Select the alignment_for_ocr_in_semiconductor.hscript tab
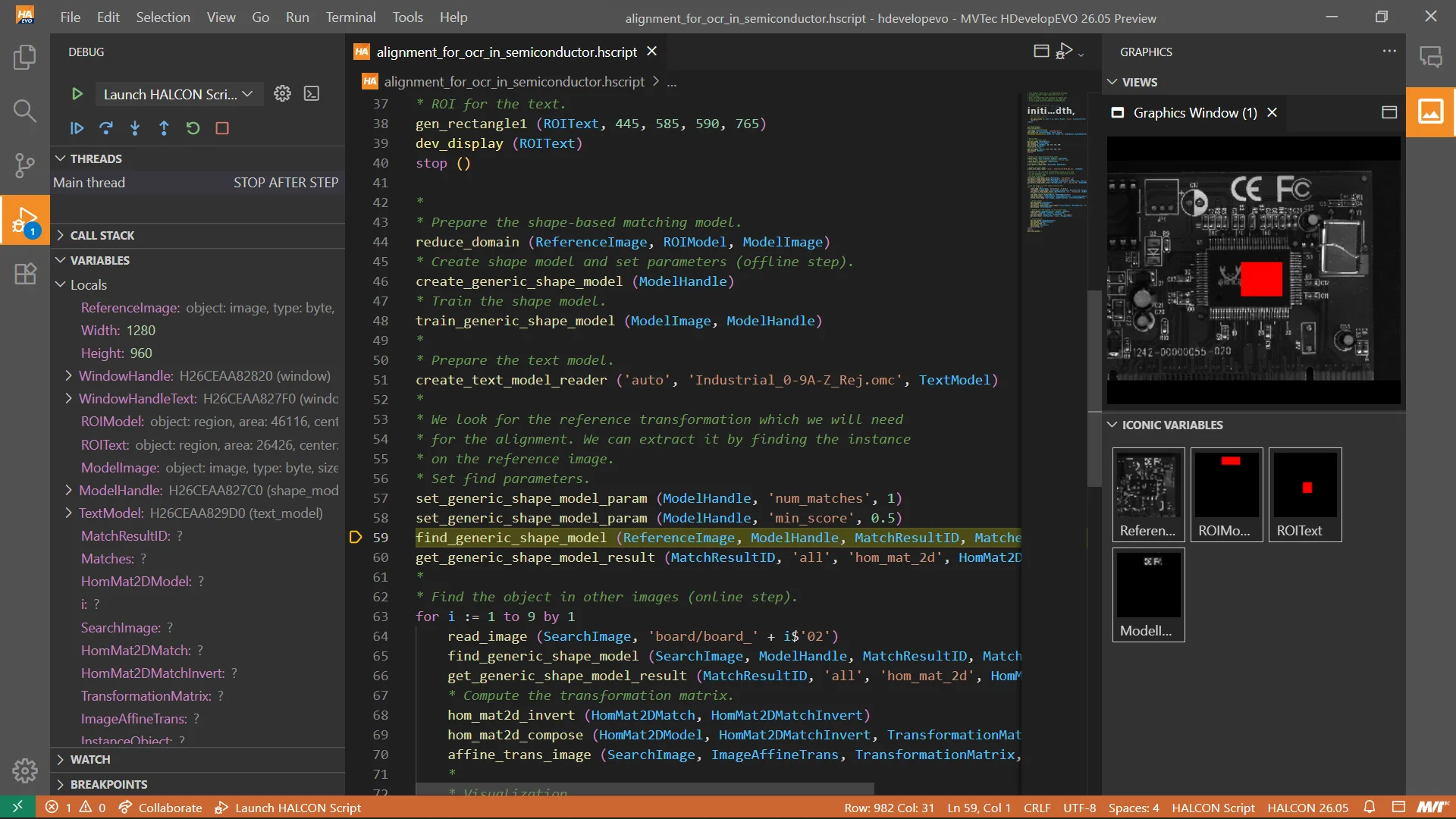 [506, 52]
